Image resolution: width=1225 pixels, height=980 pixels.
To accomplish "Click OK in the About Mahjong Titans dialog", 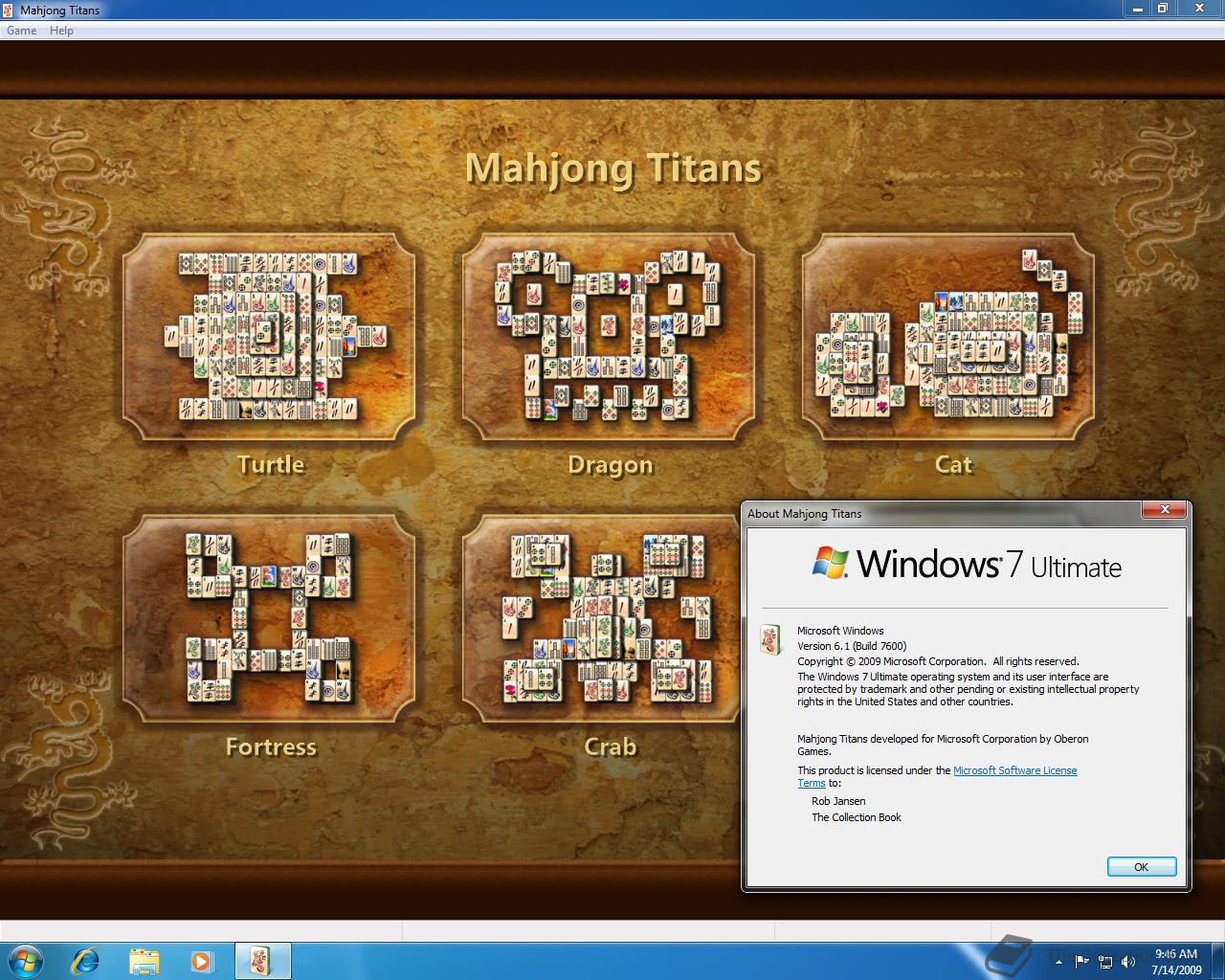I will 1141,867.
